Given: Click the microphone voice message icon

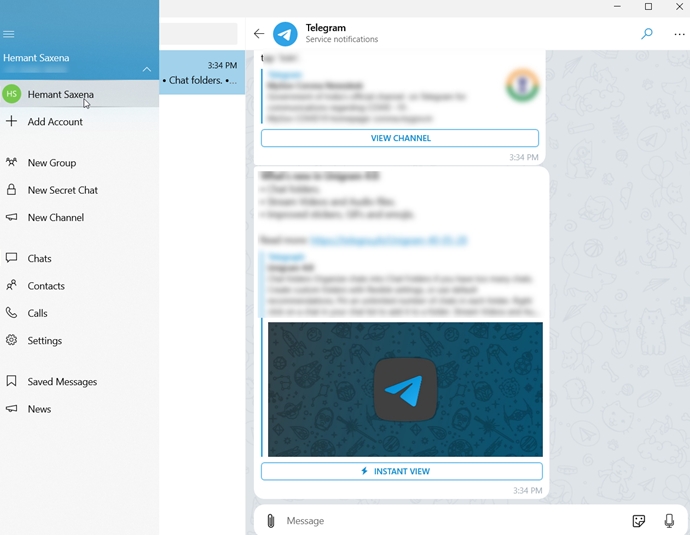Looking at the screenshot, I should click(669, 521).
